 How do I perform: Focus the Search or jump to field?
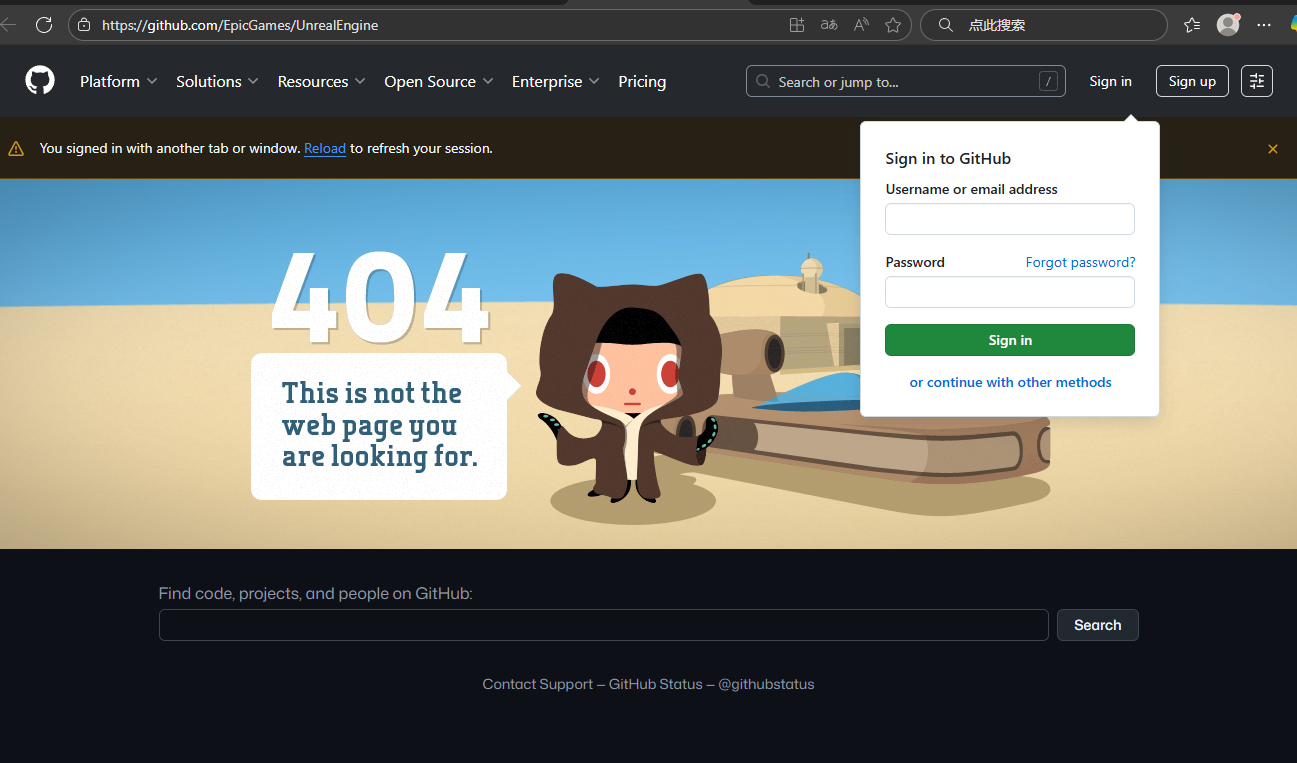coord(906,81)
